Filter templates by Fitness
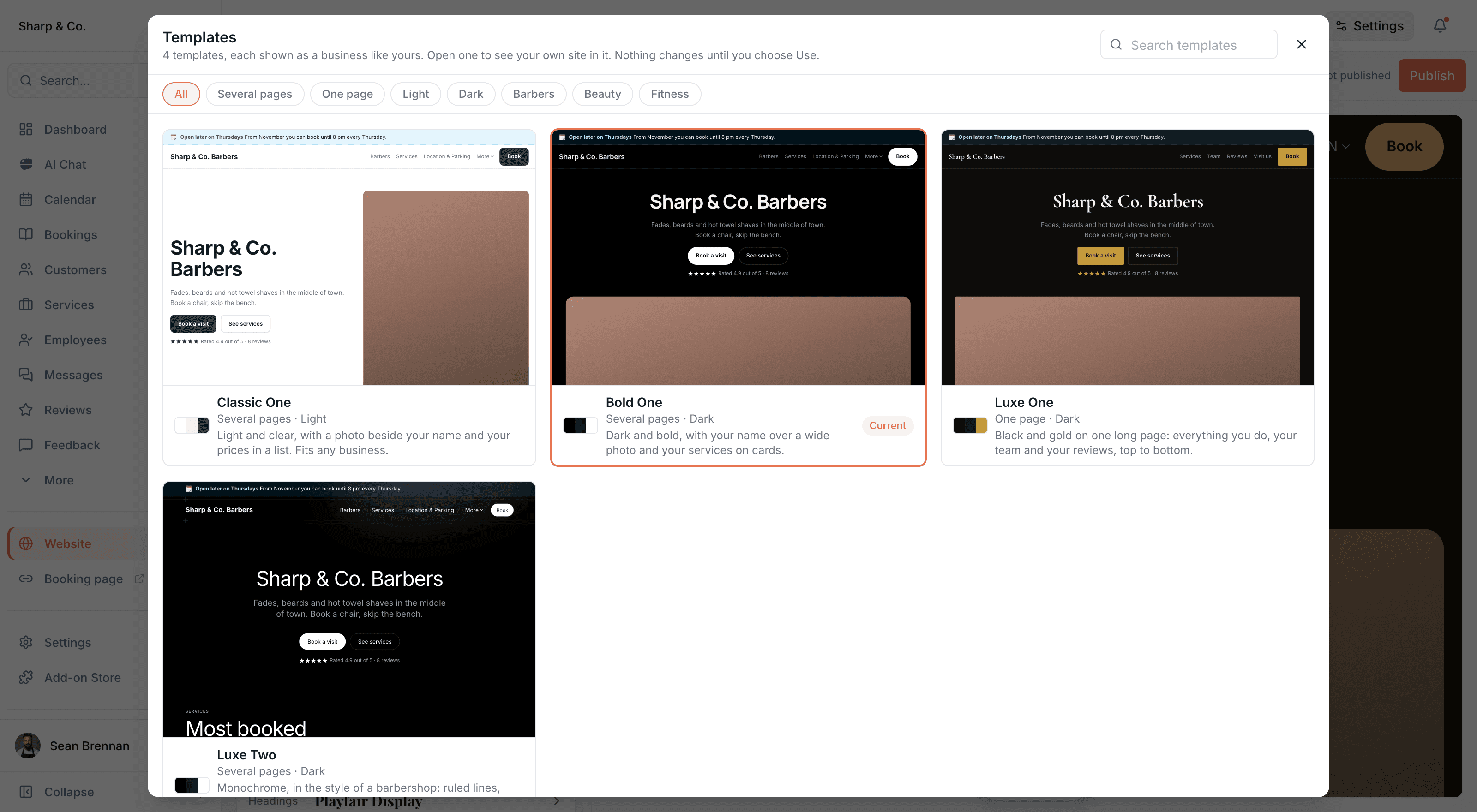Viewport: 1477px width, 812px height. pyautogui.click(x=670, y=94)
